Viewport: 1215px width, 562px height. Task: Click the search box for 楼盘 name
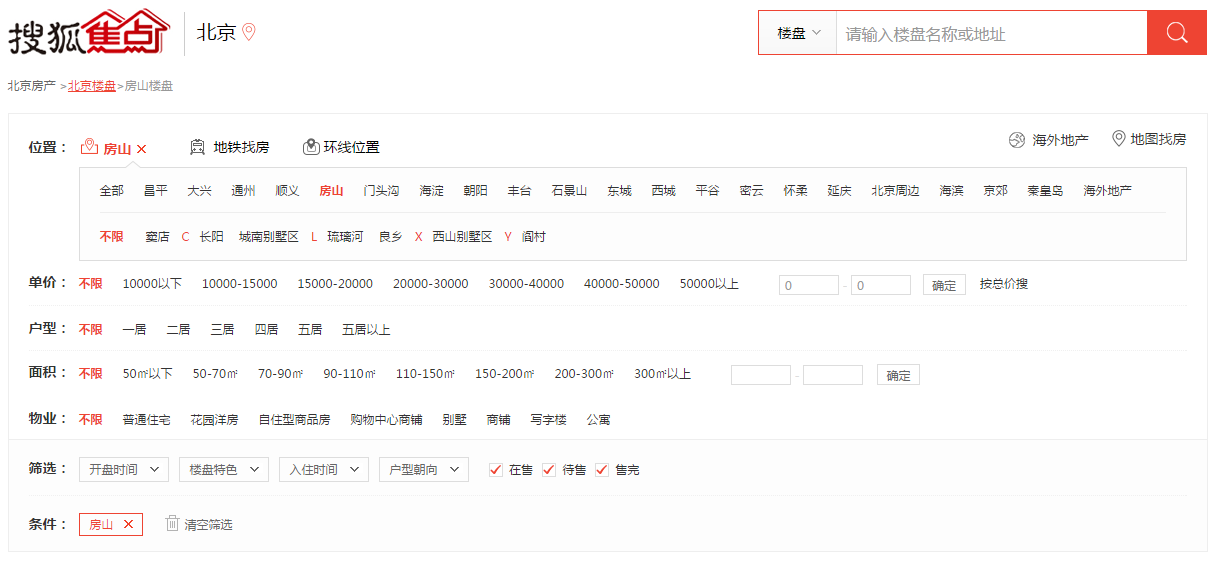point(991,33)
